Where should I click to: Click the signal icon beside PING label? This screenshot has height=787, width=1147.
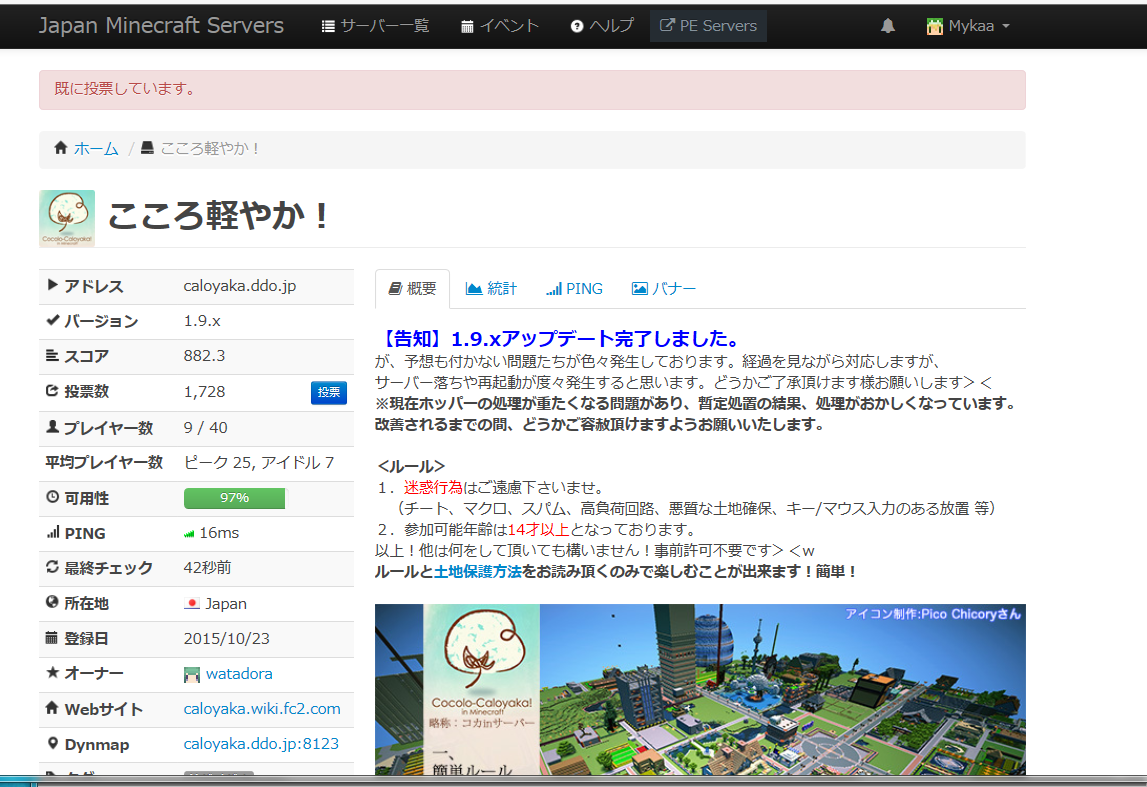(x=53, y=532)
